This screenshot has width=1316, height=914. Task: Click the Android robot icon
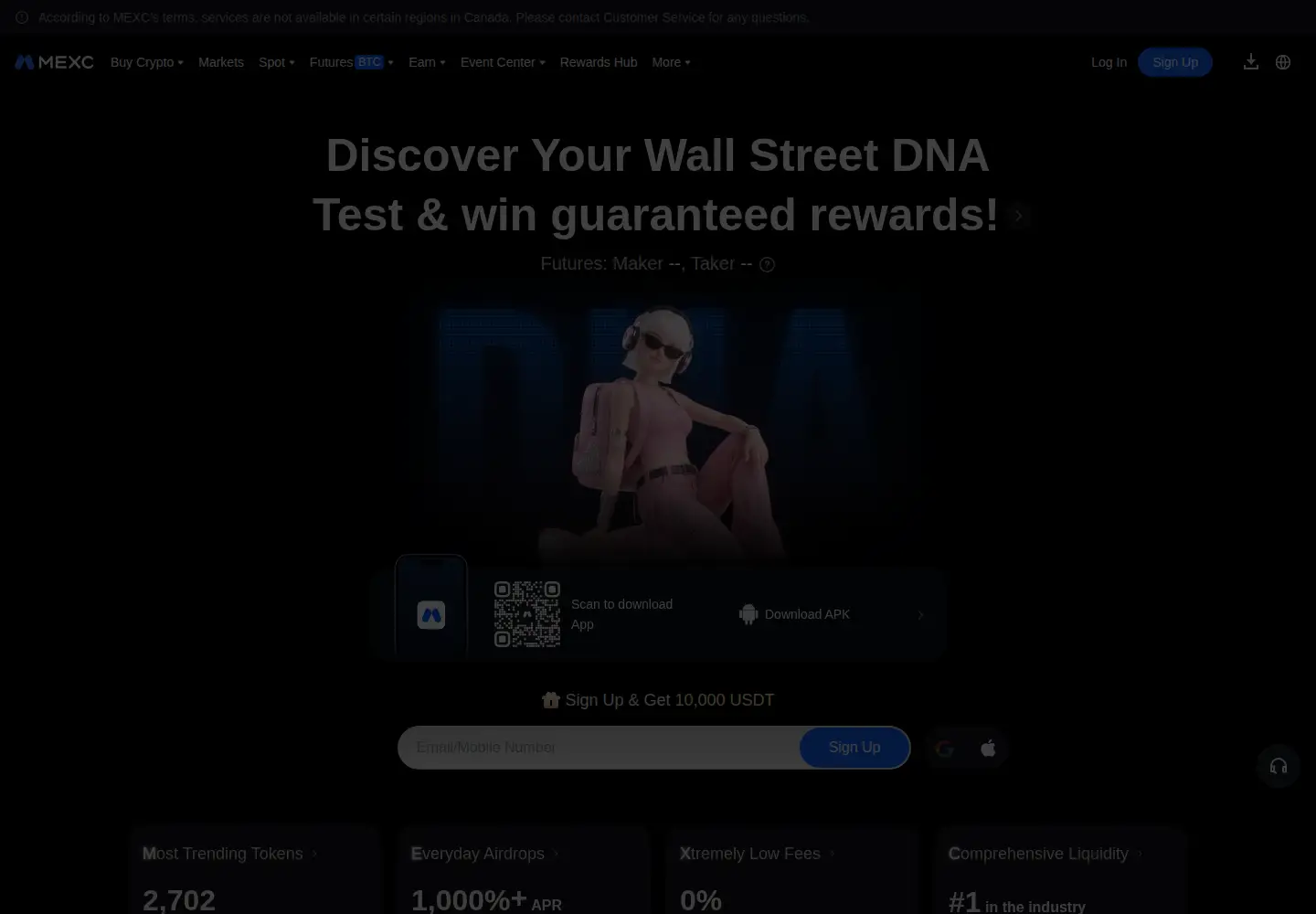(748, 614)
